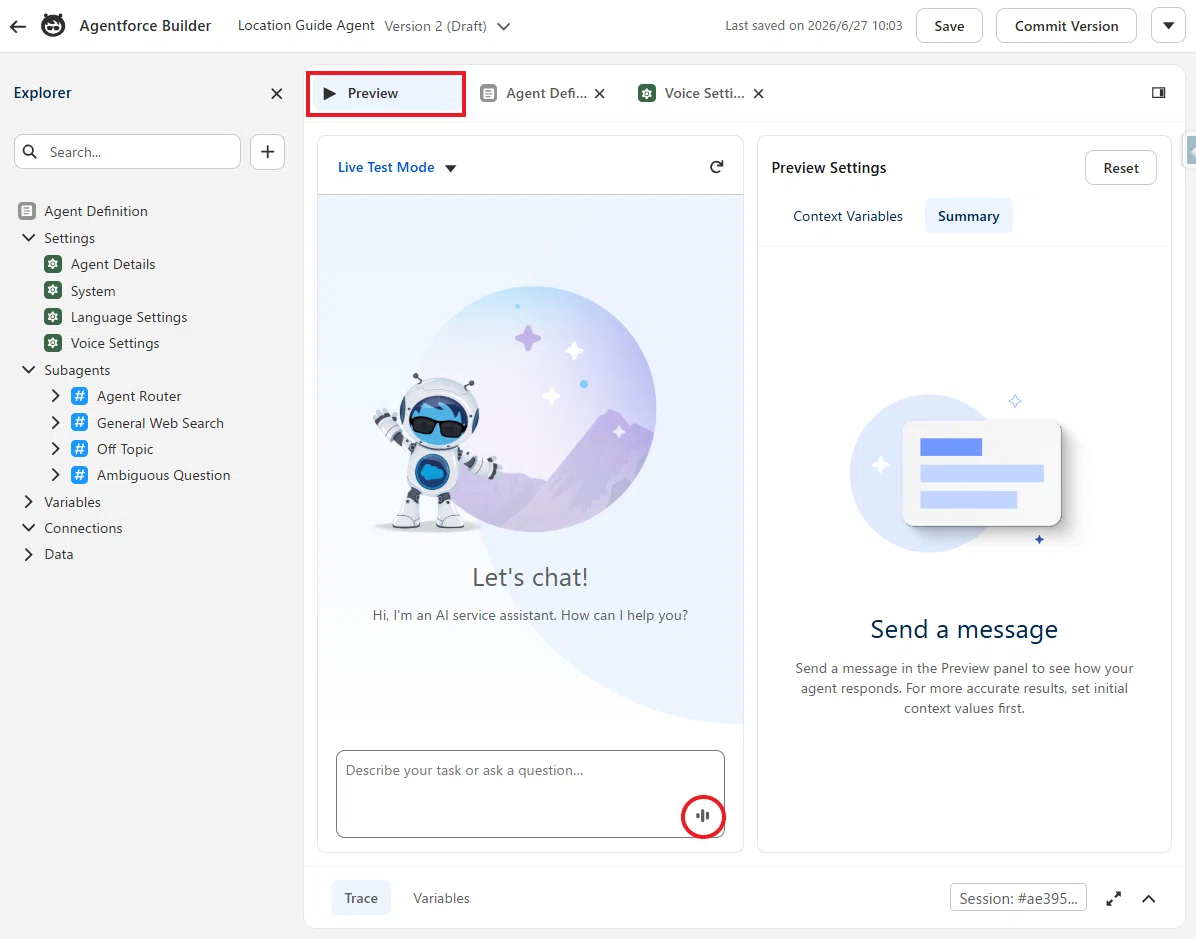Viewport: 1196px width, 939px height.
Task: Collapse the bottom trace panel chevron
Action: pyautogui.click(x=1149, y=899)
